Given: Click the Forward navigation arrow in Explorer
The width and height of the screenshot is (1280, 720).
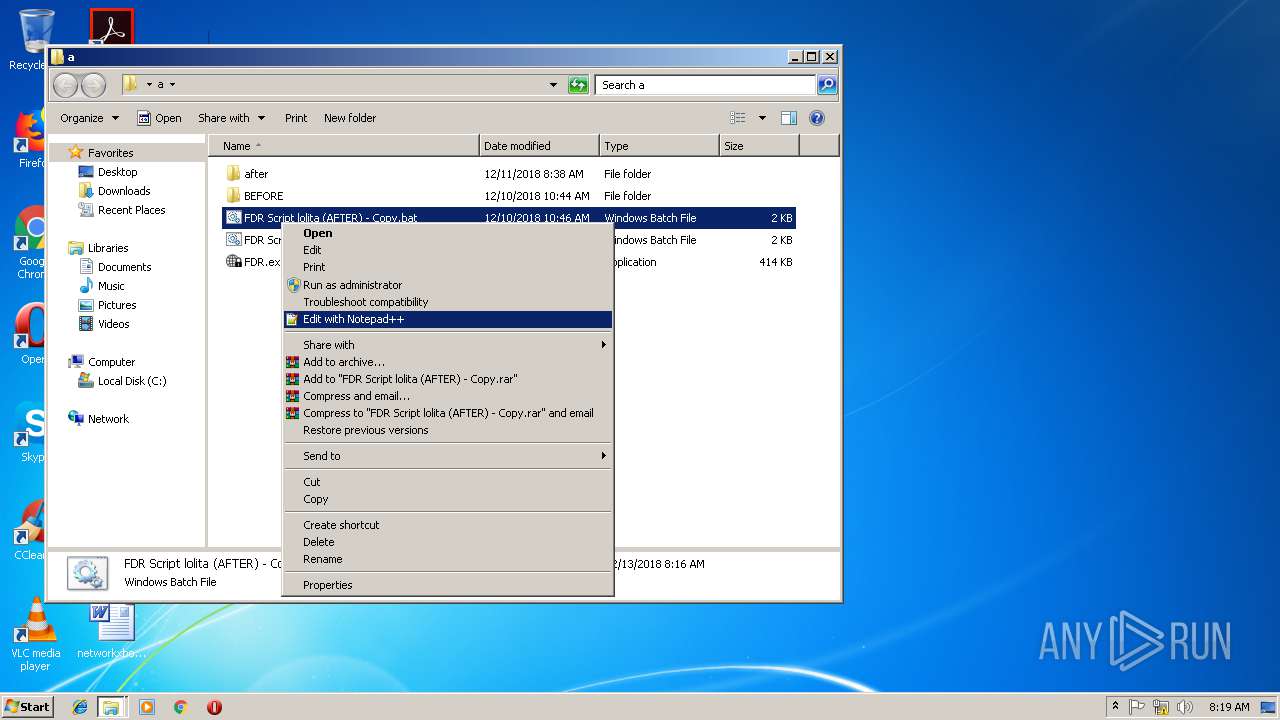Looking at the screenshot, I should [x=93, y=85].
